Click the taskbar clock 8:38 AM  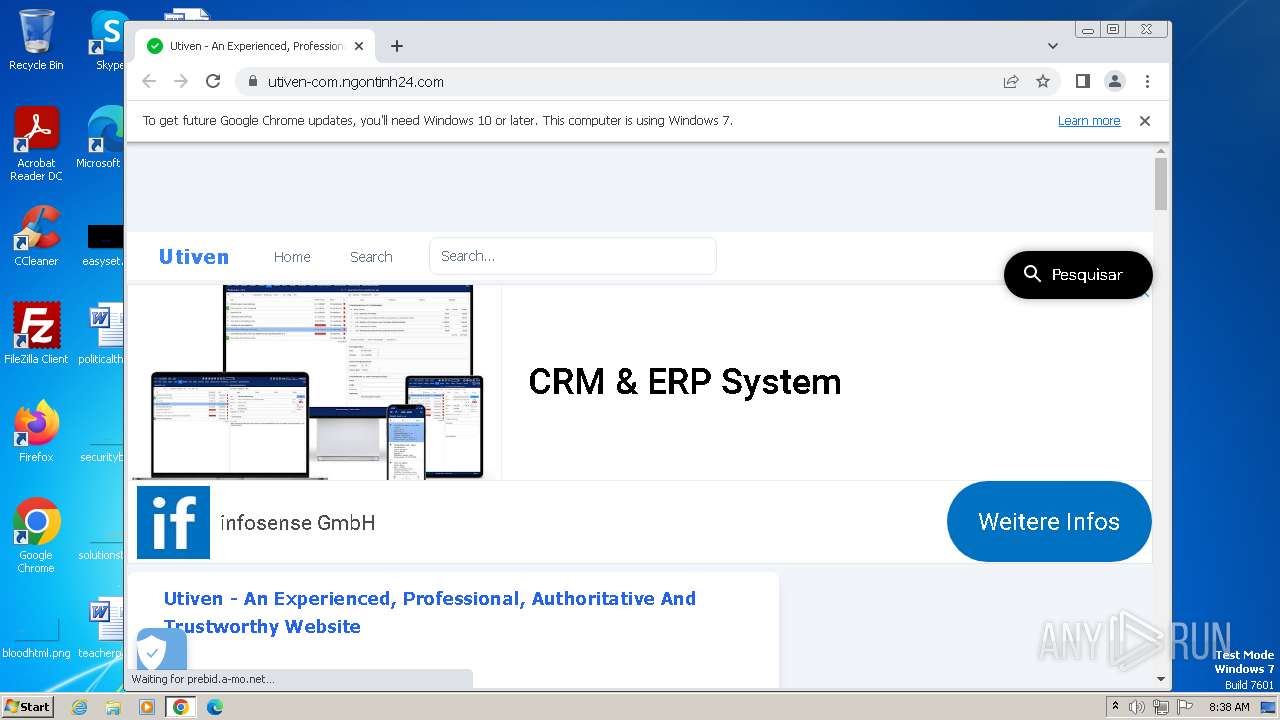point(1229,707)
